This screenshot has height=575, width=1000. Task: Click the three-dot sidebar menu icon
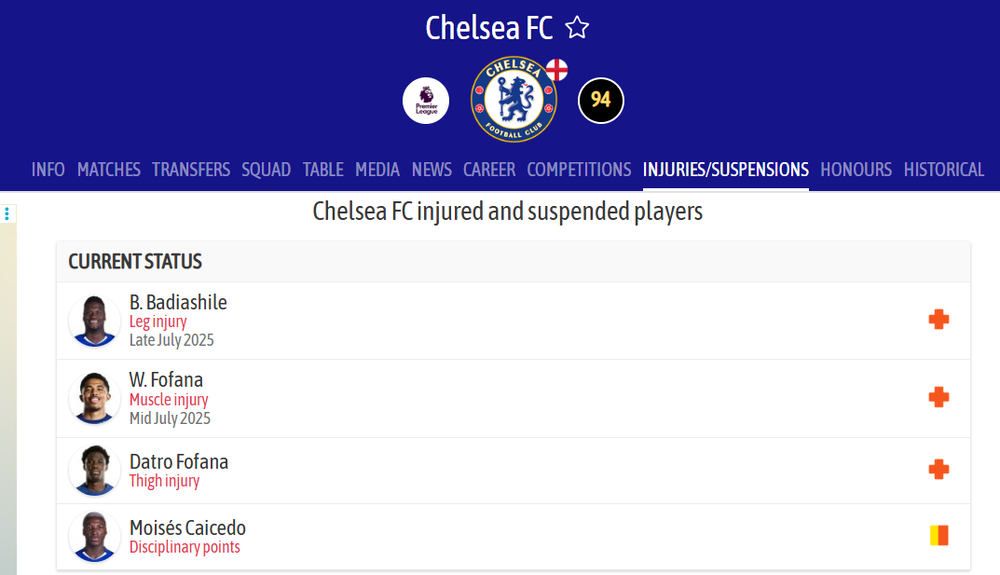[7, 214]
